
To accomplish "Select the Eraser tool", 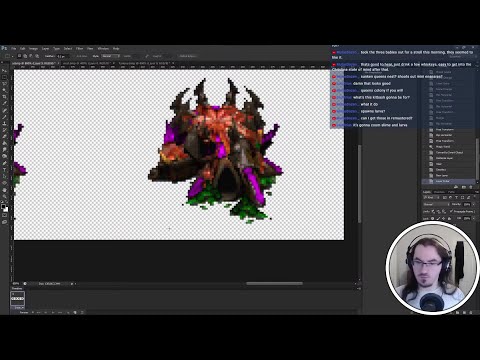I will 5,136.
